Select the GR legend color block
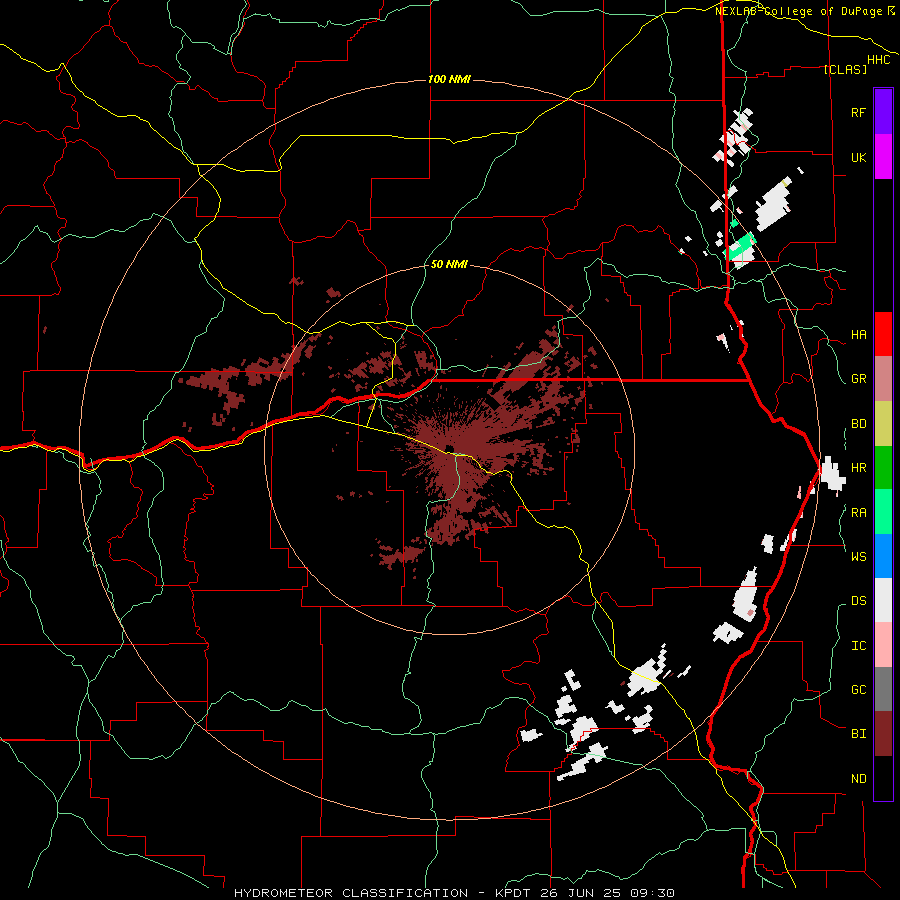 883,378
